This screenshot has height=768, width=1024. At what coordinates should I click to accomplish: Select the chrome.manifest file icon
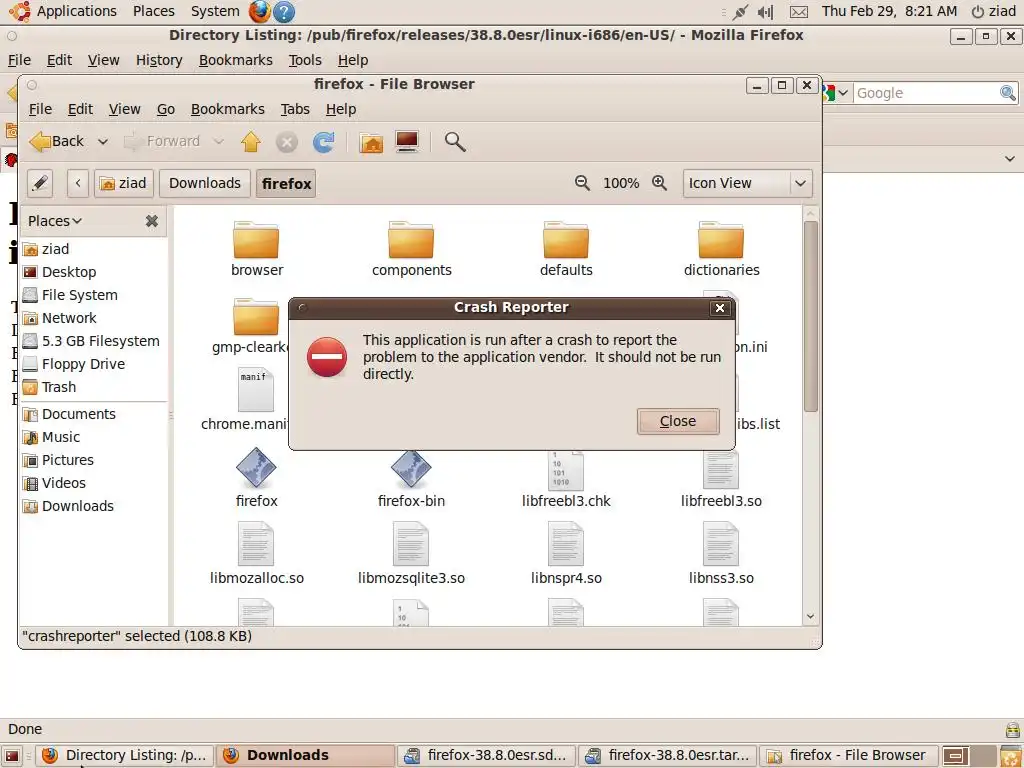point(255,390)
